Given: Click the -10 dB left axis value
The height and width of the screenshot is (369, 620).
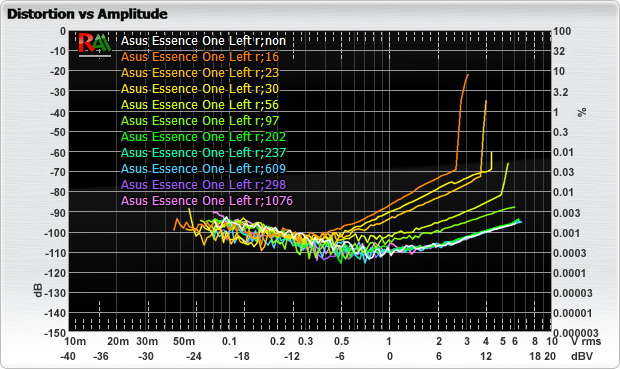Looking at the screenshot, I should [58, 51].
